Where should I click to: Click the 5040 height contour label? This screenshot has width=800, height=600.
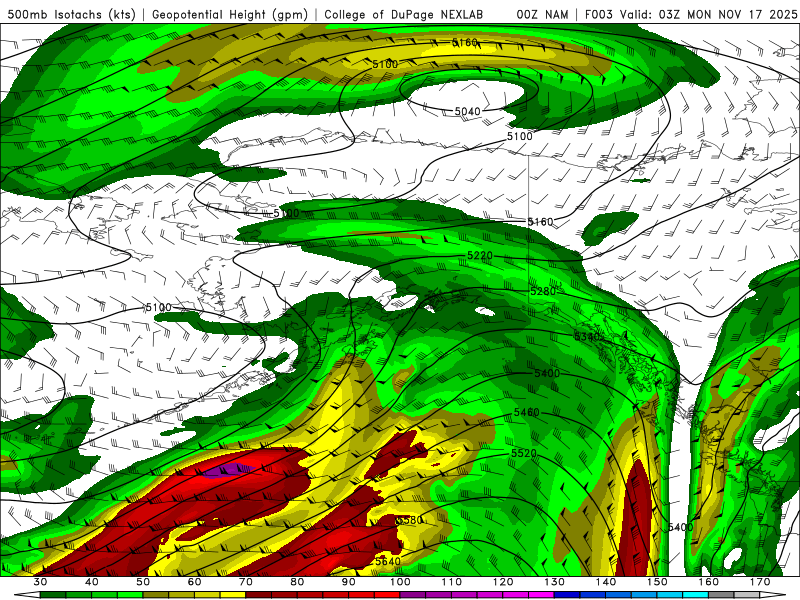pos(467,111)
